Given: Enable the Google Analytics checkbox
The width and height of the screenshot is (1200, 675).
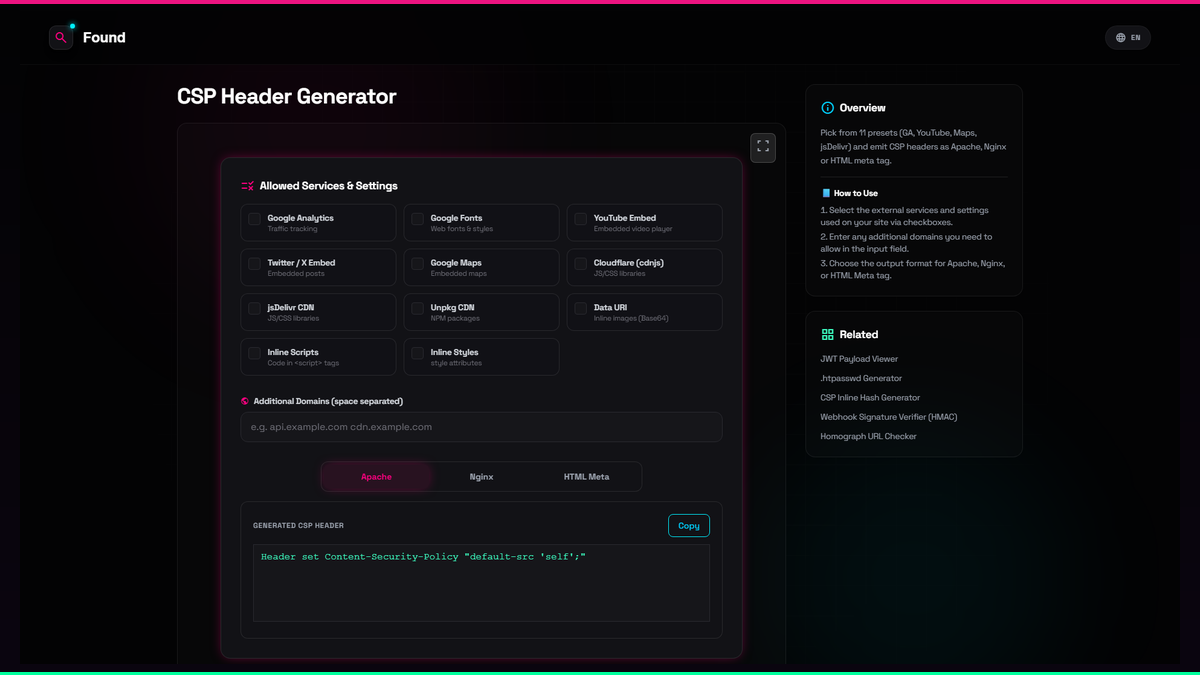Looking at the screenshot, I should (255, 219).
